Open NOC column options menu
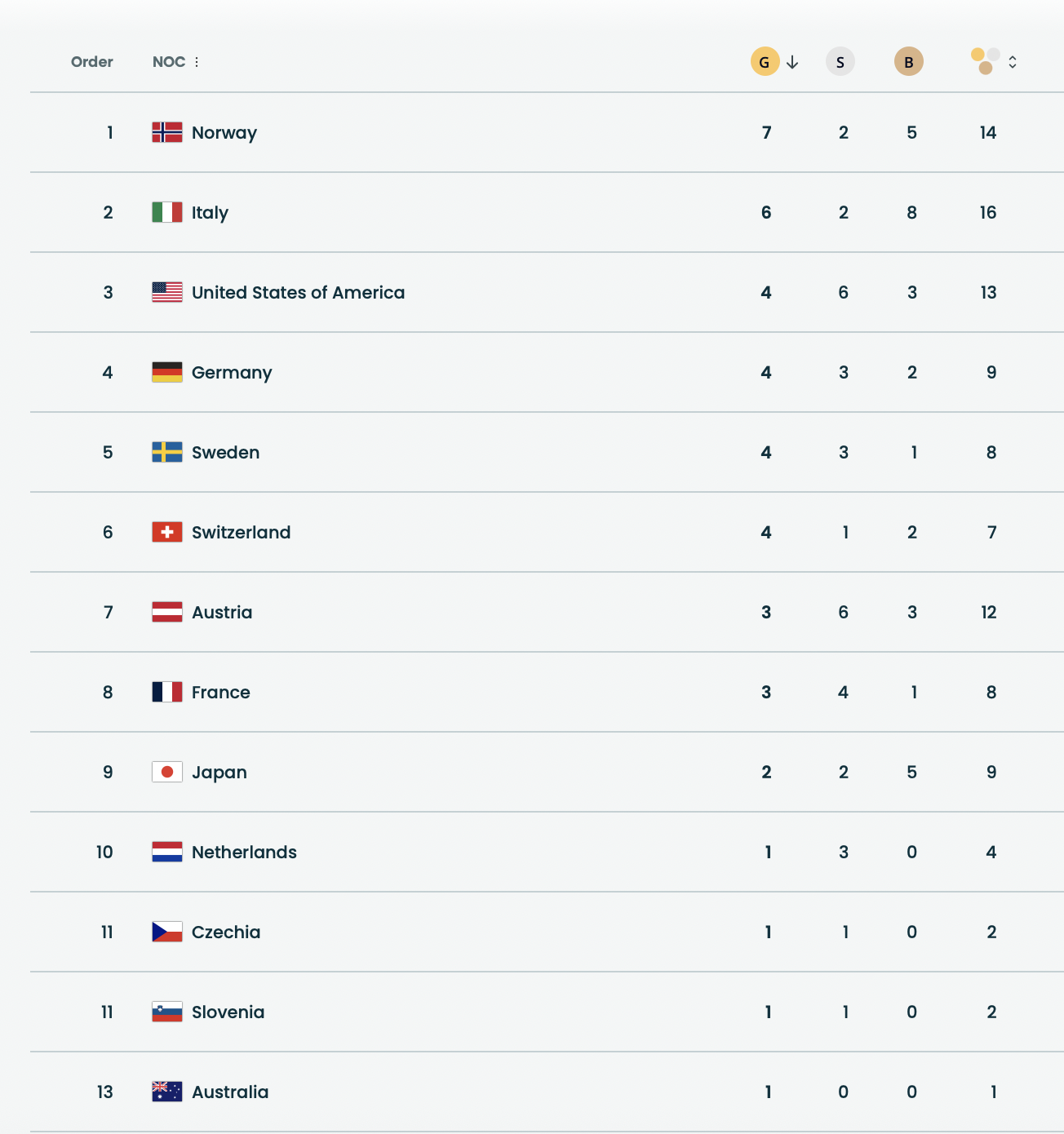Screen dimensions: 1064x1134 pyautogui.click(x=197, y=62)
